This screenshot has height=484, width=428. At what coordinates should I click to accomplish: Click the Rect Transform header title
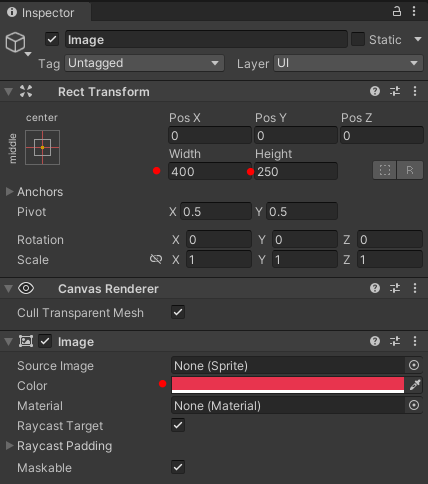coord(104,92)
